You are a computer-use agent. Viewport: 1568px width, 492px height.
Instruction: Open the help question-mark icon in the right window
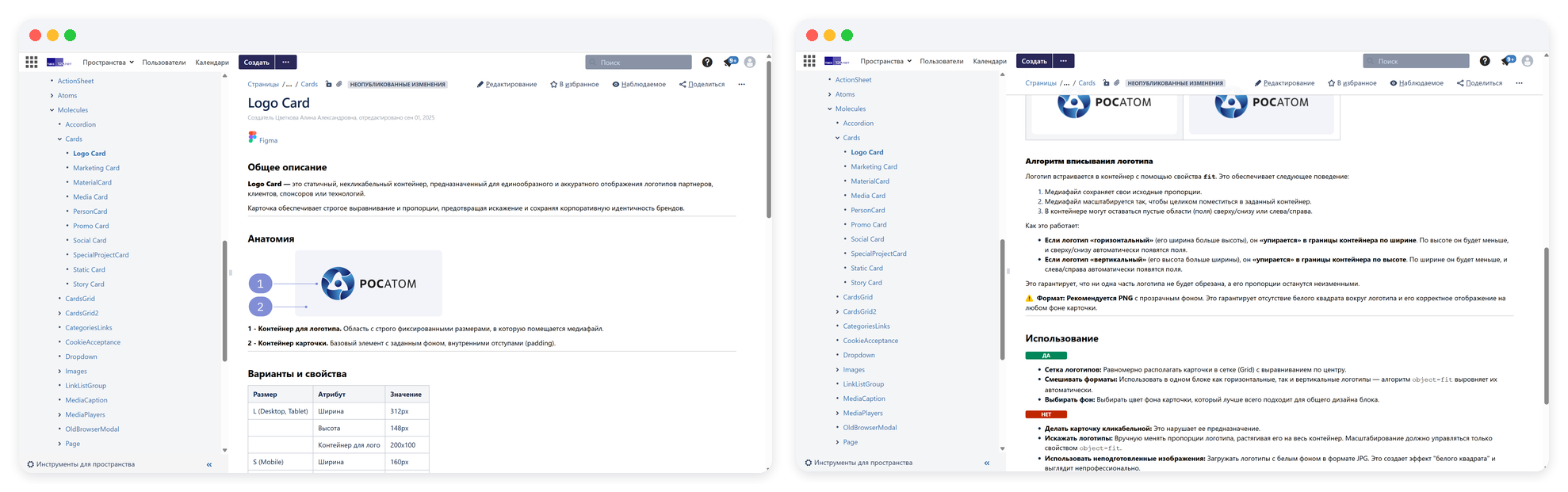click(1485, 61)
